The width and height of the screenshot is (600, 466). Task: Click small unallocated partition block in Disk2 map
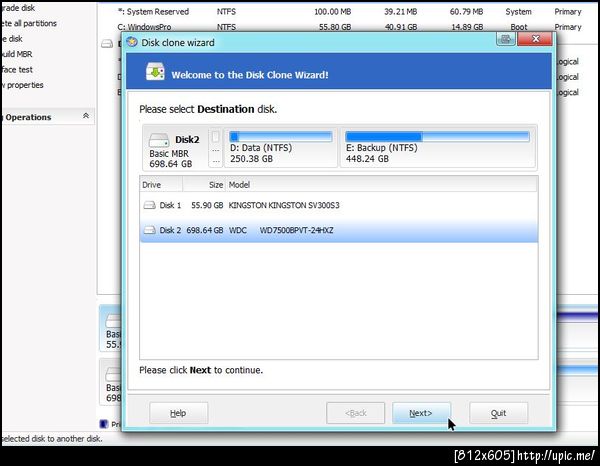pos(215,148)
